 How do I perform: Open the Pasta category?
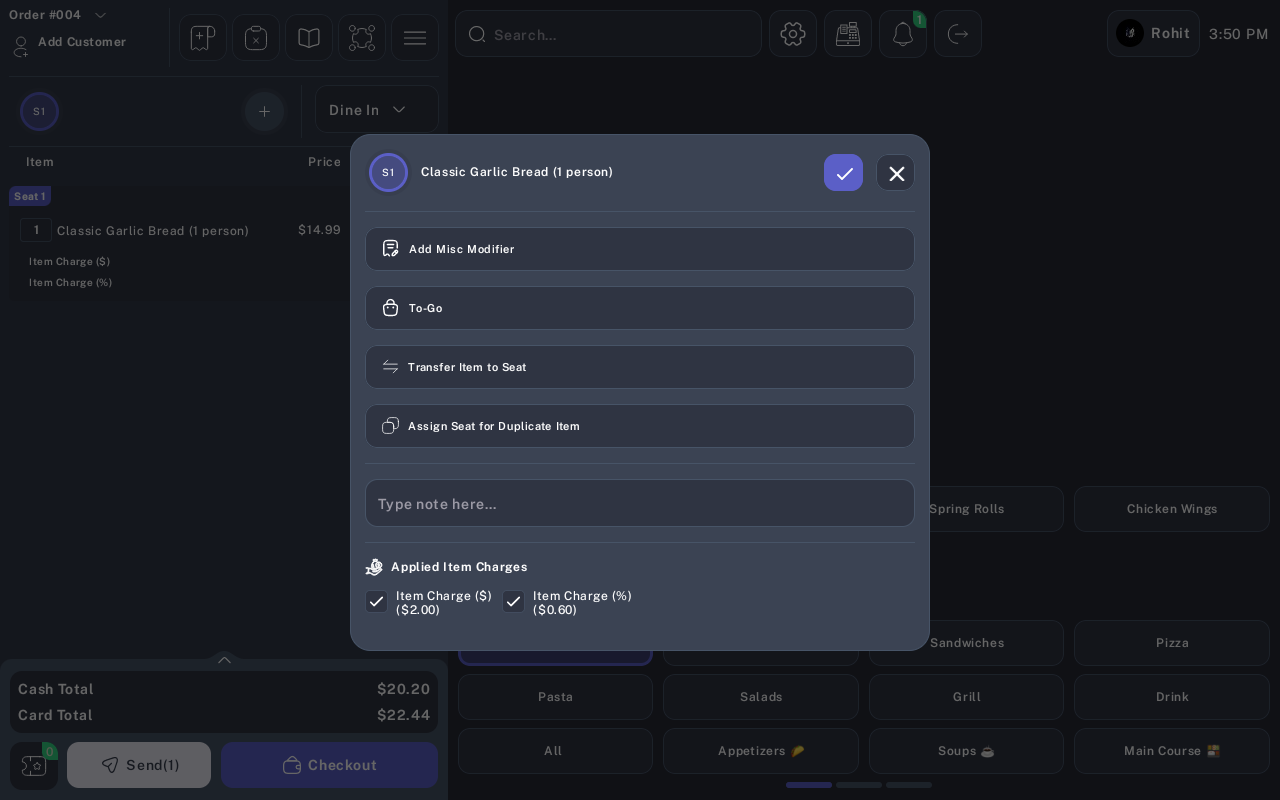[555, 697]
